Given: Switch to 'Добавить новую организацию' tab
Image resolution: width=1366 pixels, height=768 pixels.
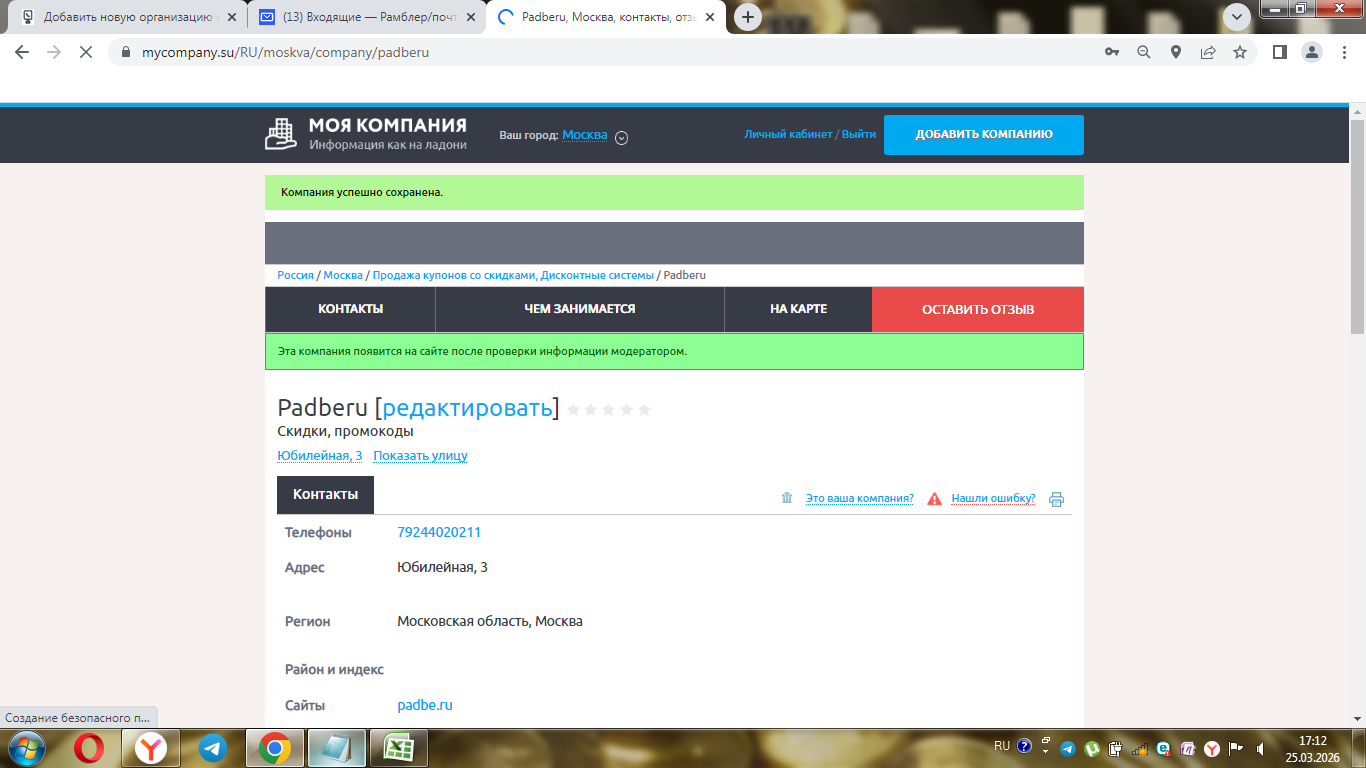Looking at the screenshot, I should [126, 17].
